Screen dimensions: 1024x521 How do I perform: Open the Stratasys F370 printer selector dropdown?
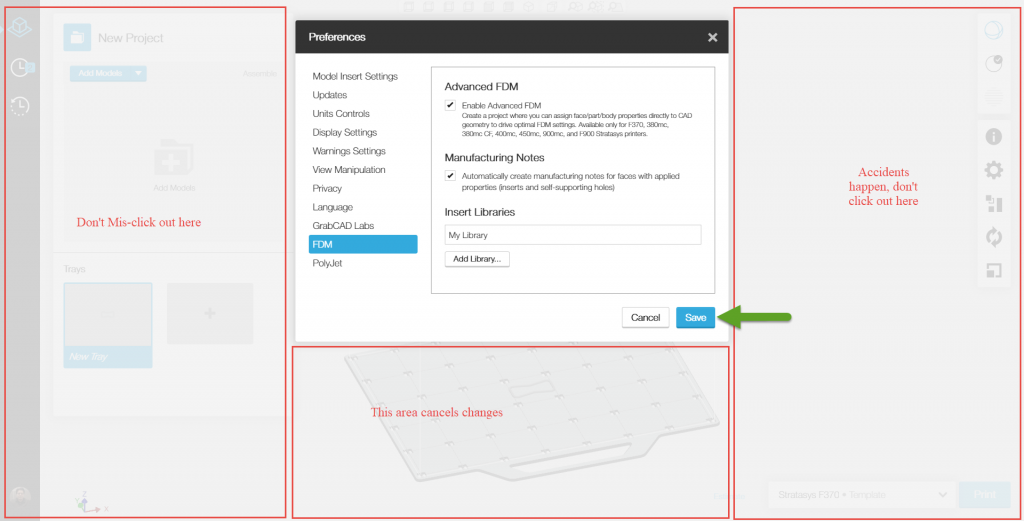(x=860, y=495)
